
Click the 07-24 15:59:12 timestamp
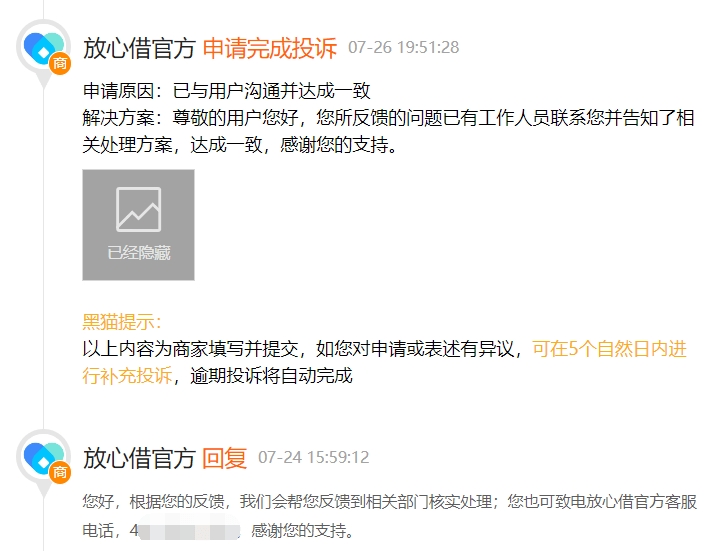pos(314,457)
